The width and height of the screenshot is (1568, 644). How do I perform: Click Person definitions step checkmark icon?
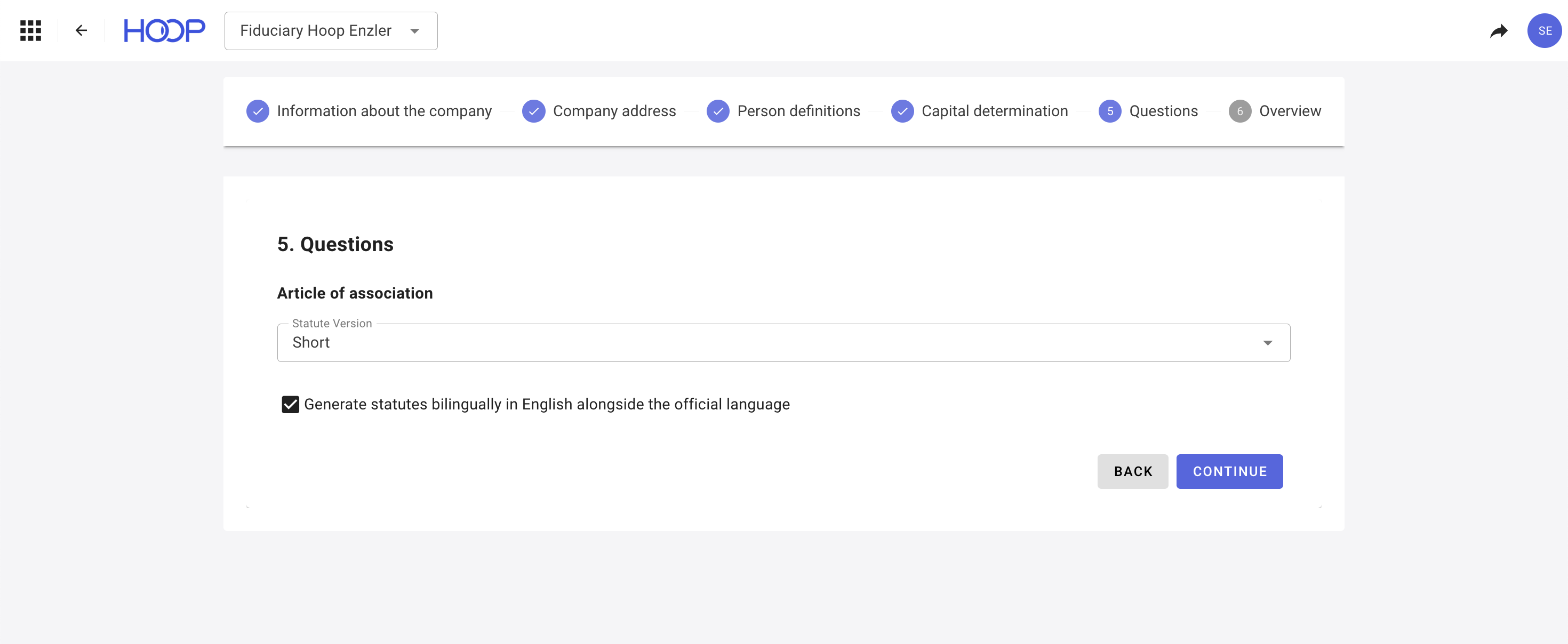718,111
